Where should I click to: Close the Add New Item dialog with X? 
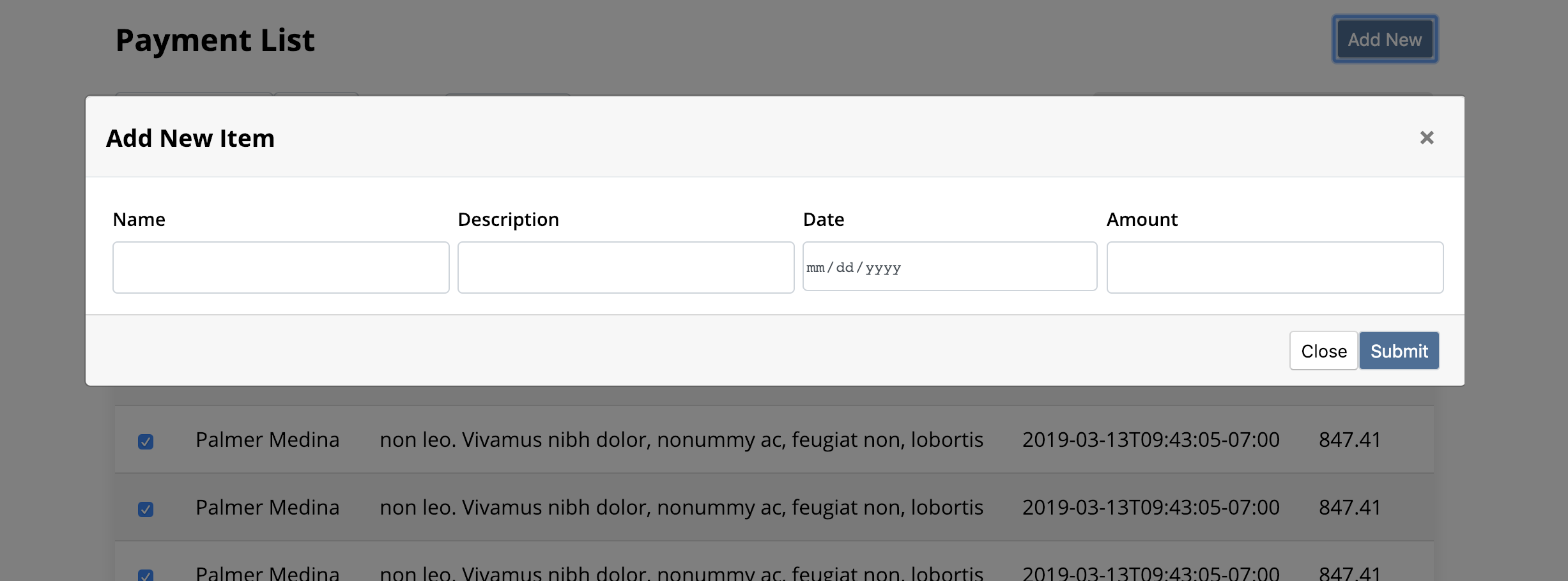(x=1426, y=138)
